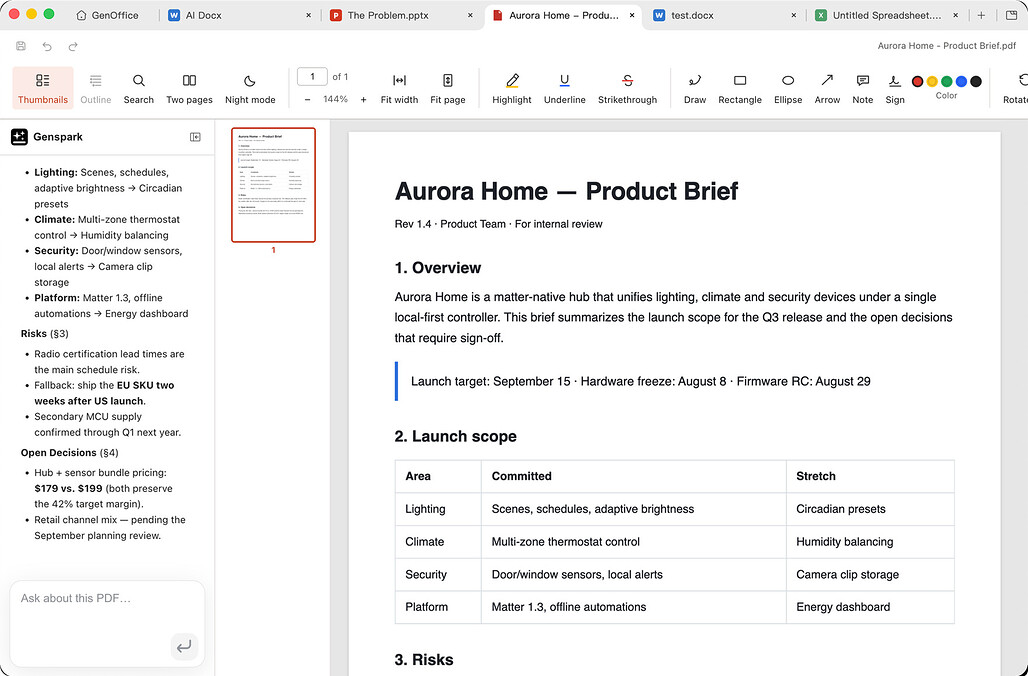Switch to the GenOffice tab

click(x=108, y=15)
